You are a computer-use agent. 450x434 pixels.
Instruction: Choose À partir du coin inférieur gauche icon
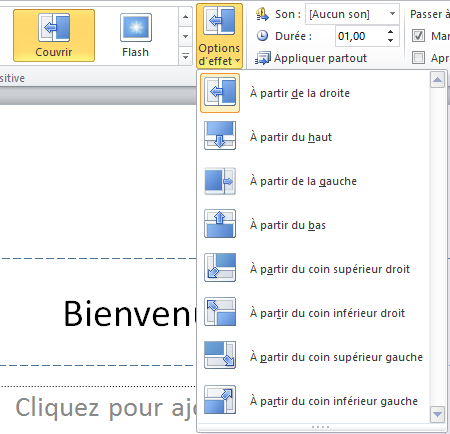pos(220,399)
